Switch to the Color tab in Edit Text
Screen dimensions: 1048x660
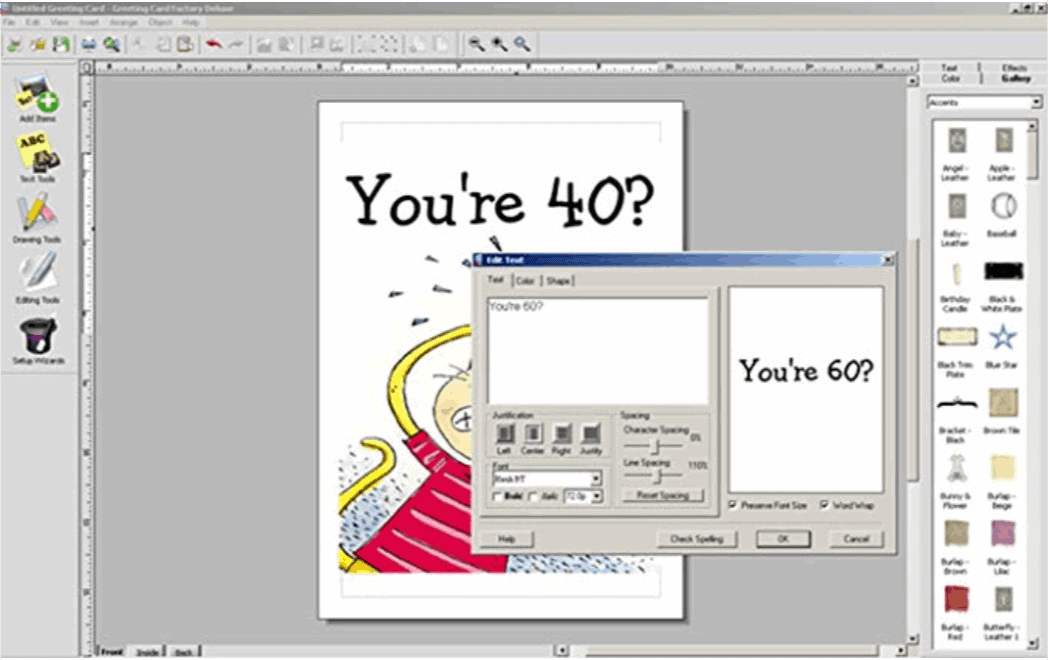tap(525, 281)
